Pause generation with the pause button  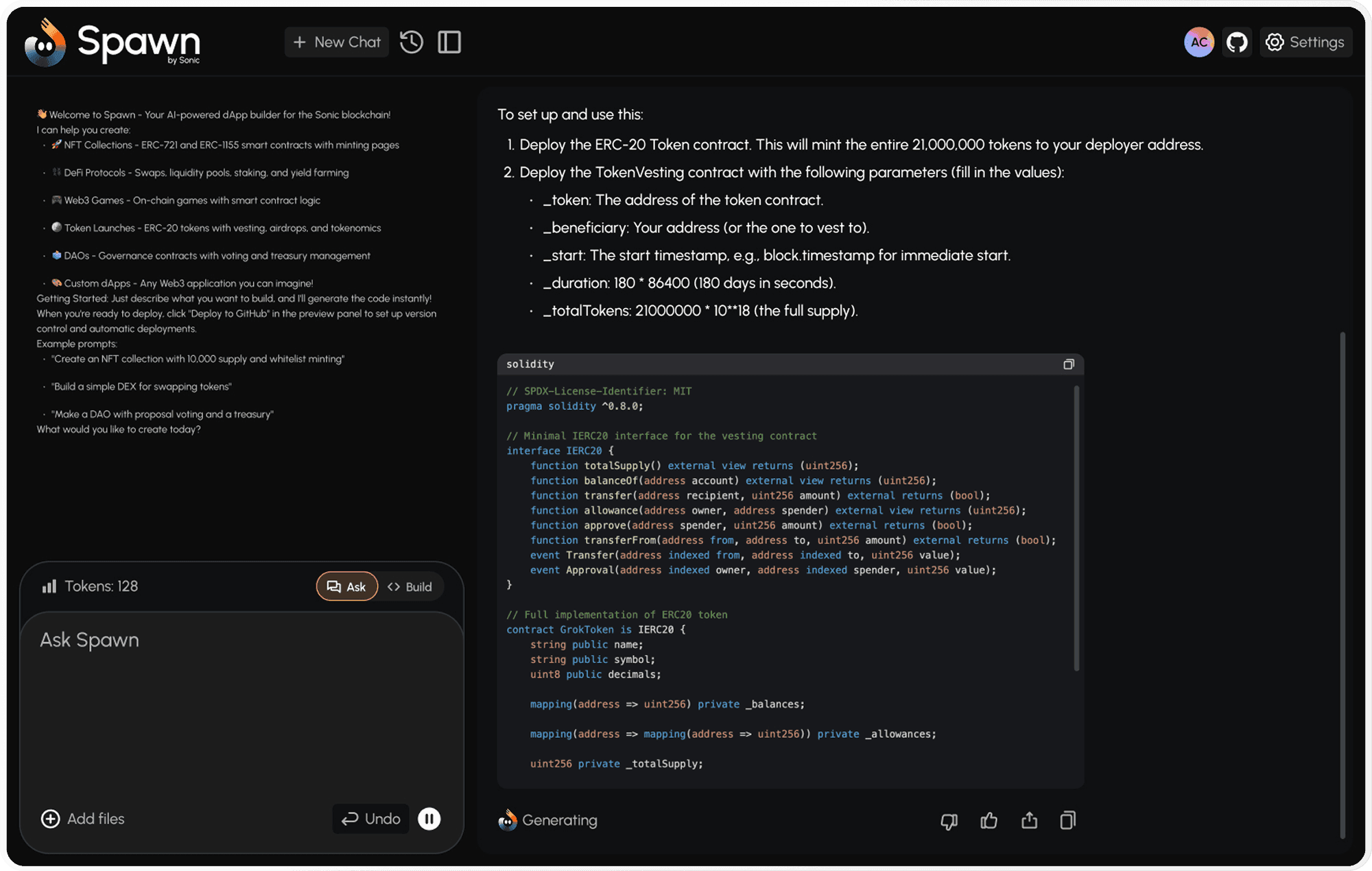point(429,818)
